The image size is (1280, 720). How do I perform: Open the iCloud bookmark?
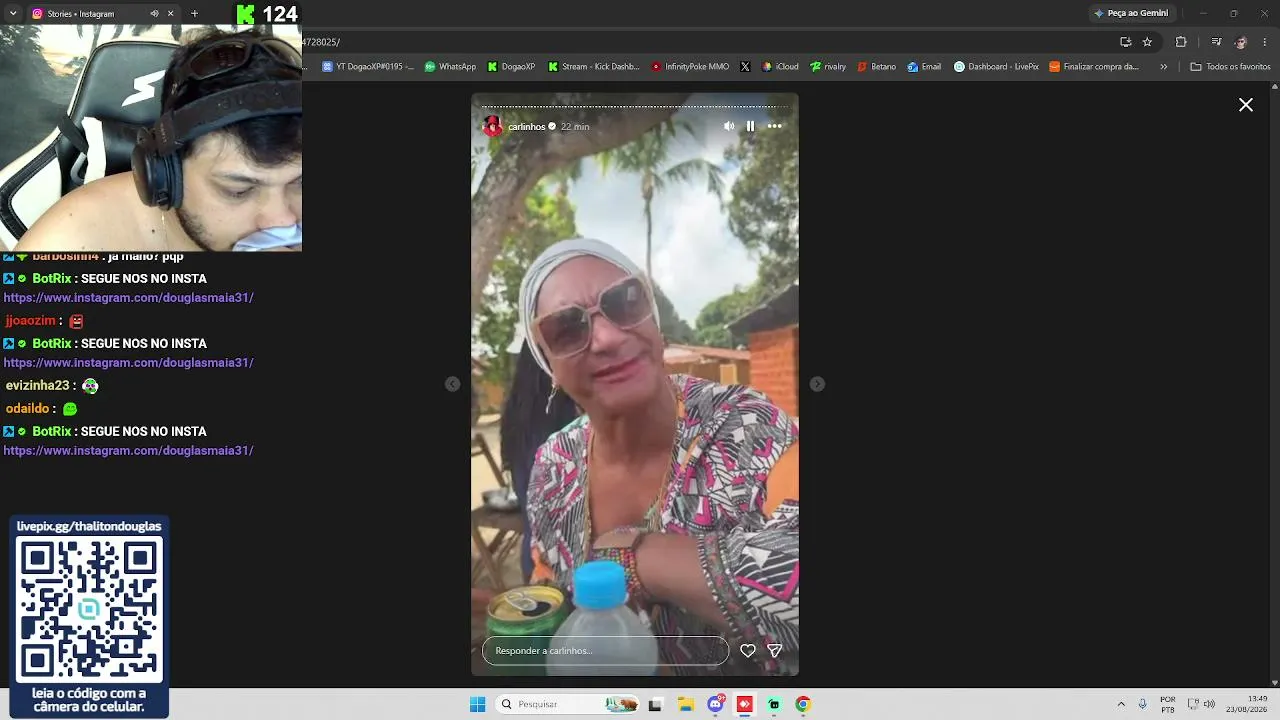coord(780,67)
